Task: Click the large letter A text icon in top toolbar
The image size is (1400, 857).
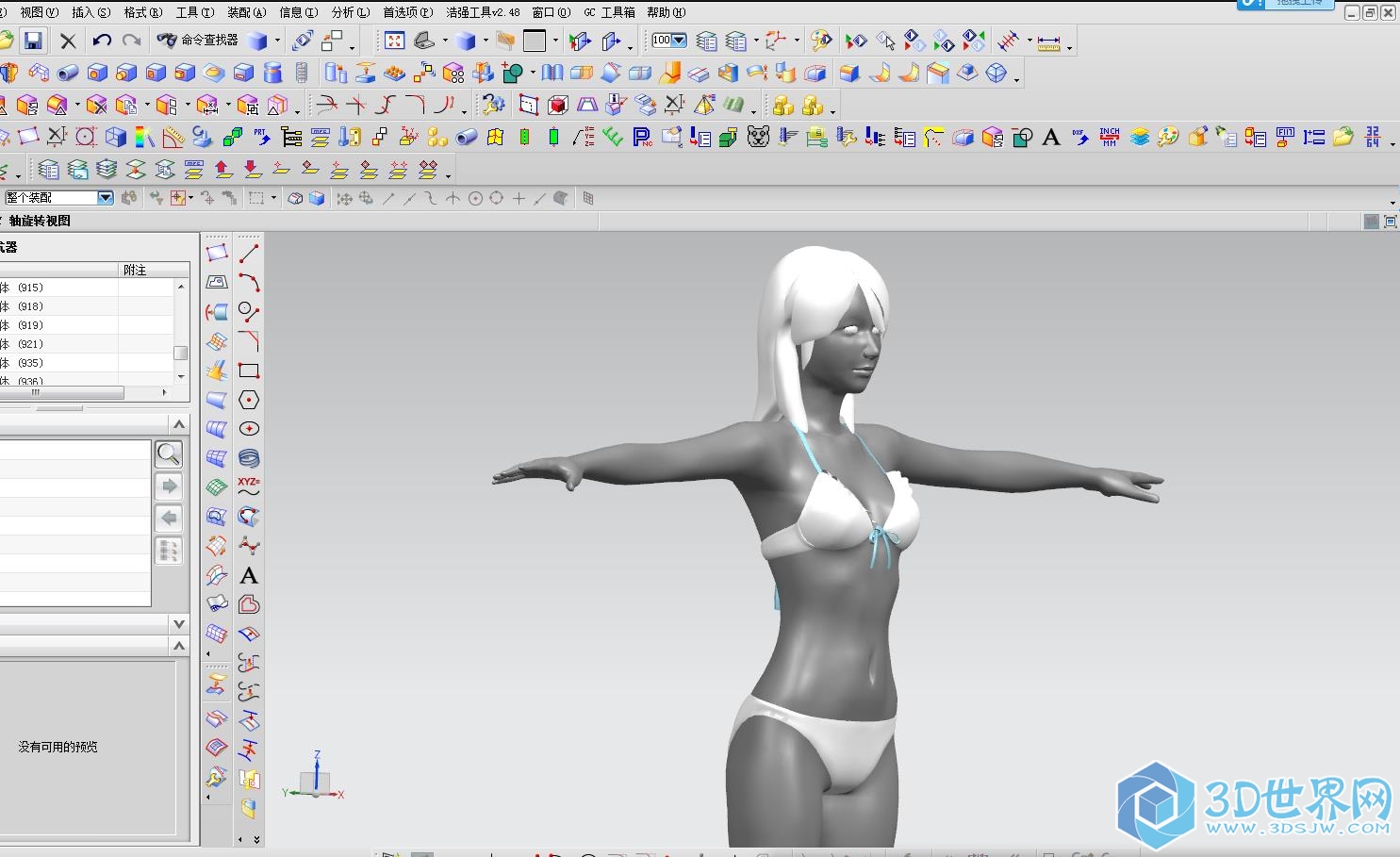Action: [1051, 138]
